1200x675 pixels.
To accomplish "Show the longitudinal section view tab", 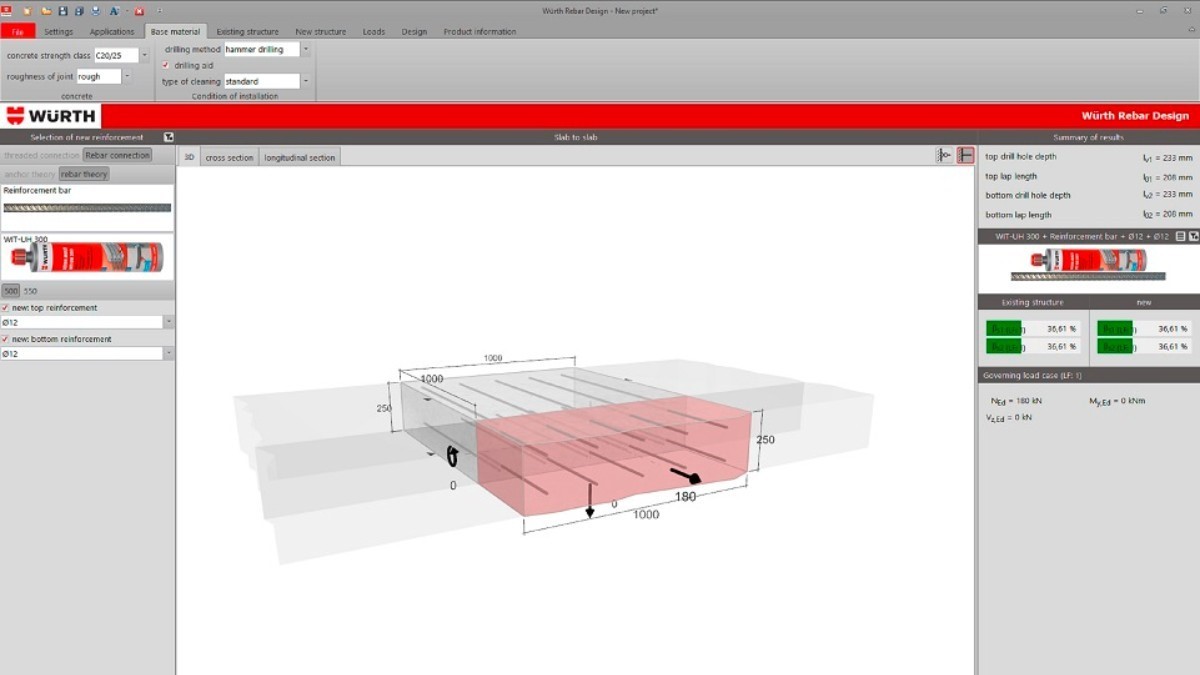I will (x=299, y=157).
